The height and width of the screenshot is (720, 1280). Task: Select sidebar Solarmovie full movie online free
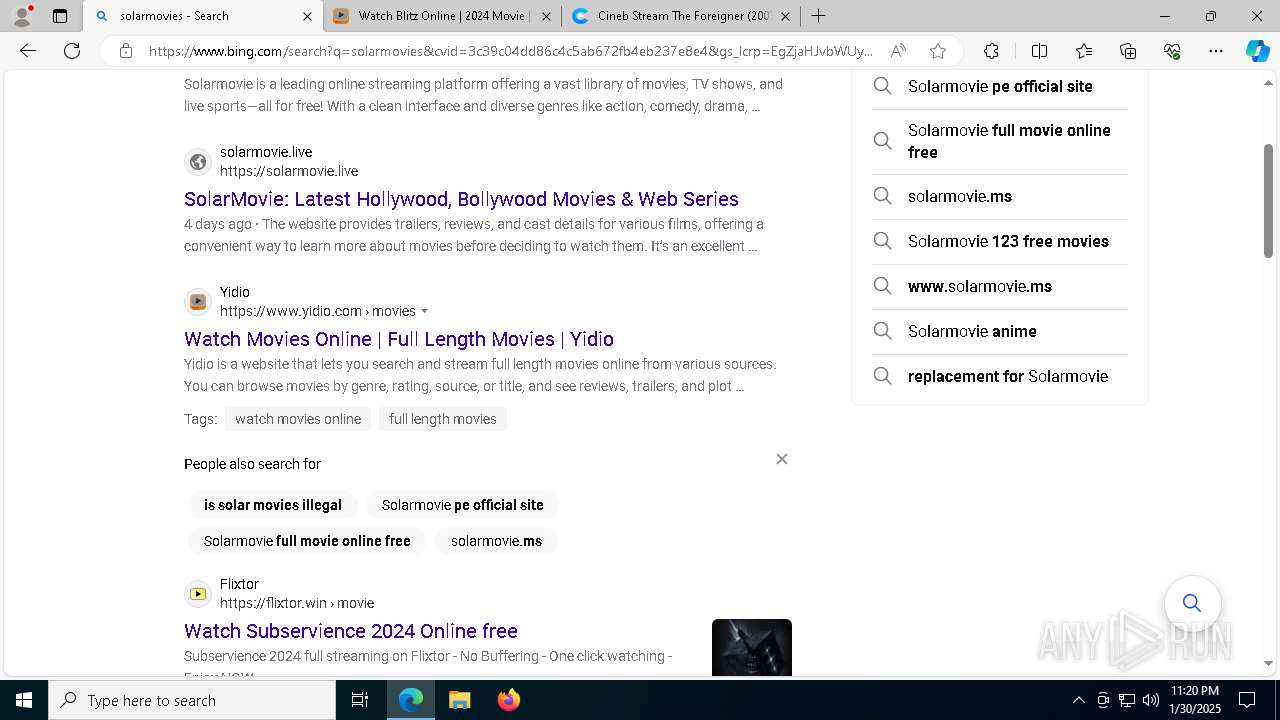click(1000, 141)
